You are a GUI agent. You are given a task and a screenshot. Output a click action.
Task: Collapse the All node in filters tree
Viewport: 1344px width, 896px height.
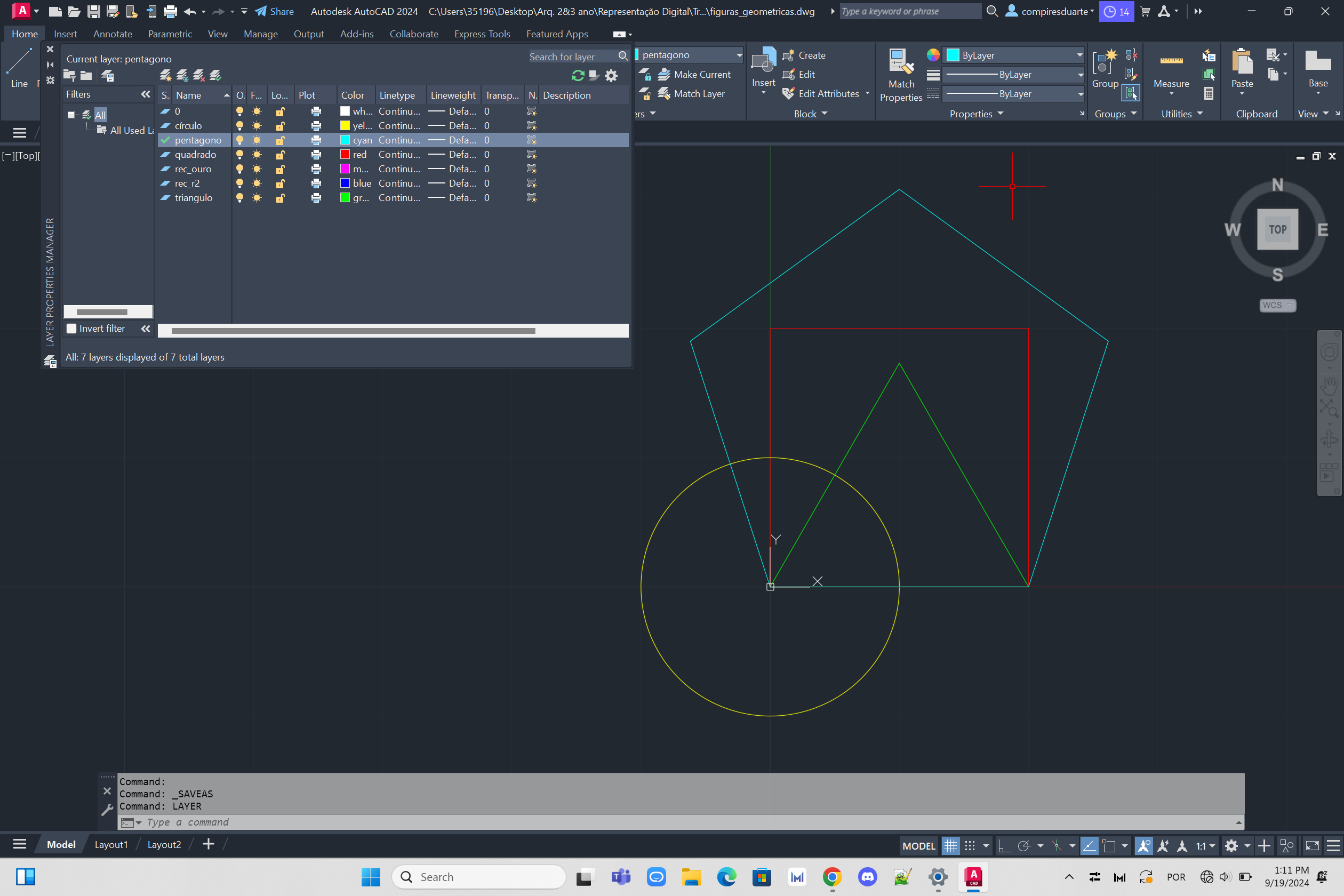(71, 115)
